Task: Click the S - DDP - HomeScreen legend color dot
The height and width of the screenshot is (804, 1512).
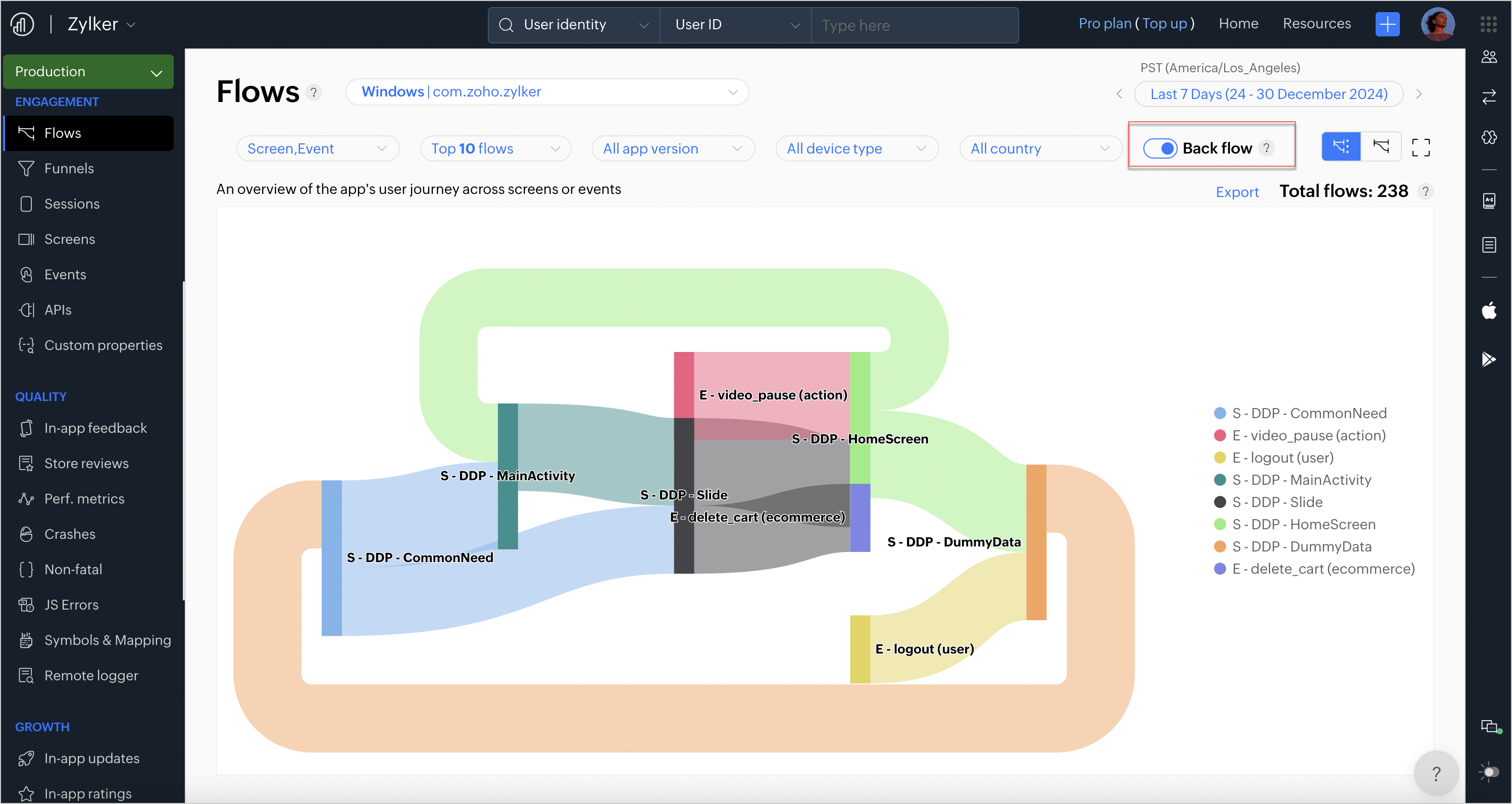Action: 1220,524
